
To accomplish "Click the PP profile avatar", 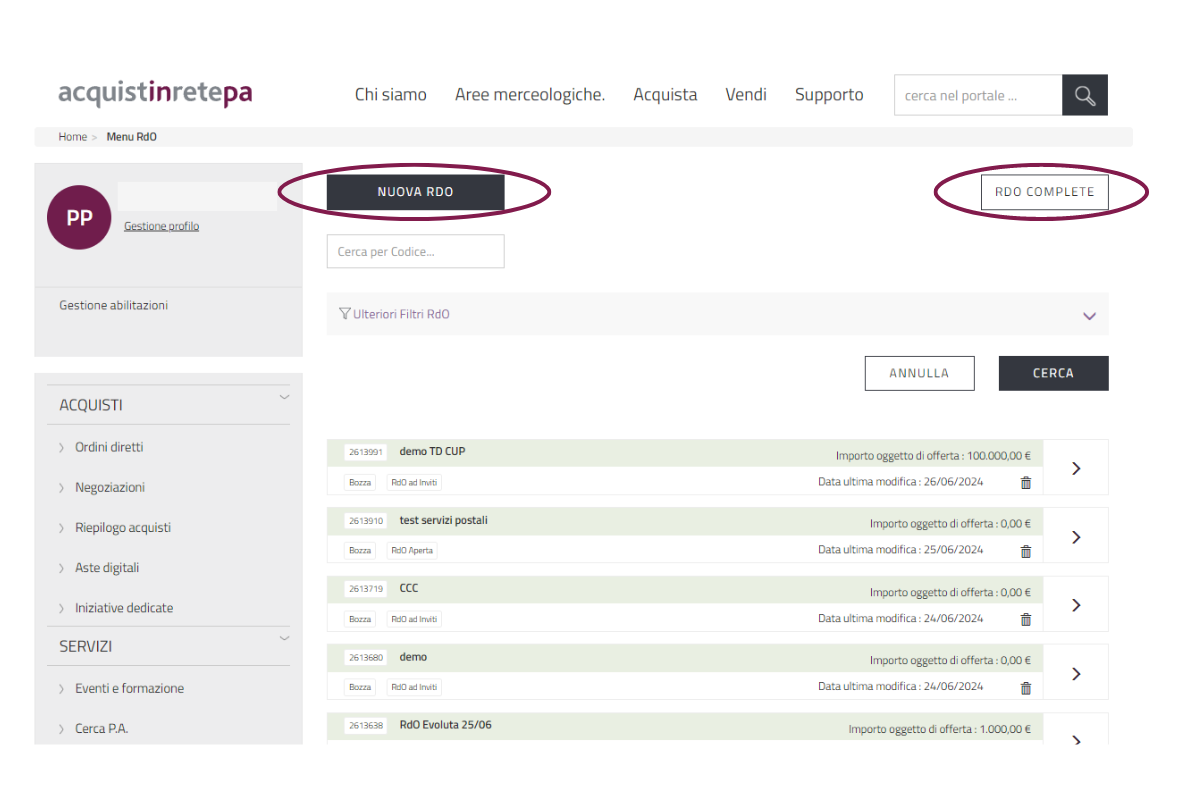I will pyautogui.click(x=79, y=217).
